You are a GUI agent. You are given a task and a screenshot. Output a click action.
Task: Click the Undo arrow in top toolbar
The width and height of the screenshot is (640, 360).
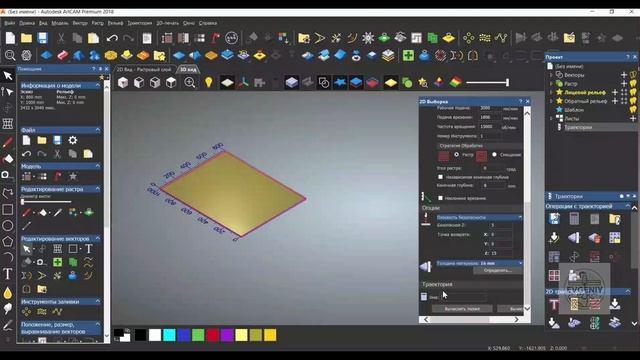(x=112, y=38)
